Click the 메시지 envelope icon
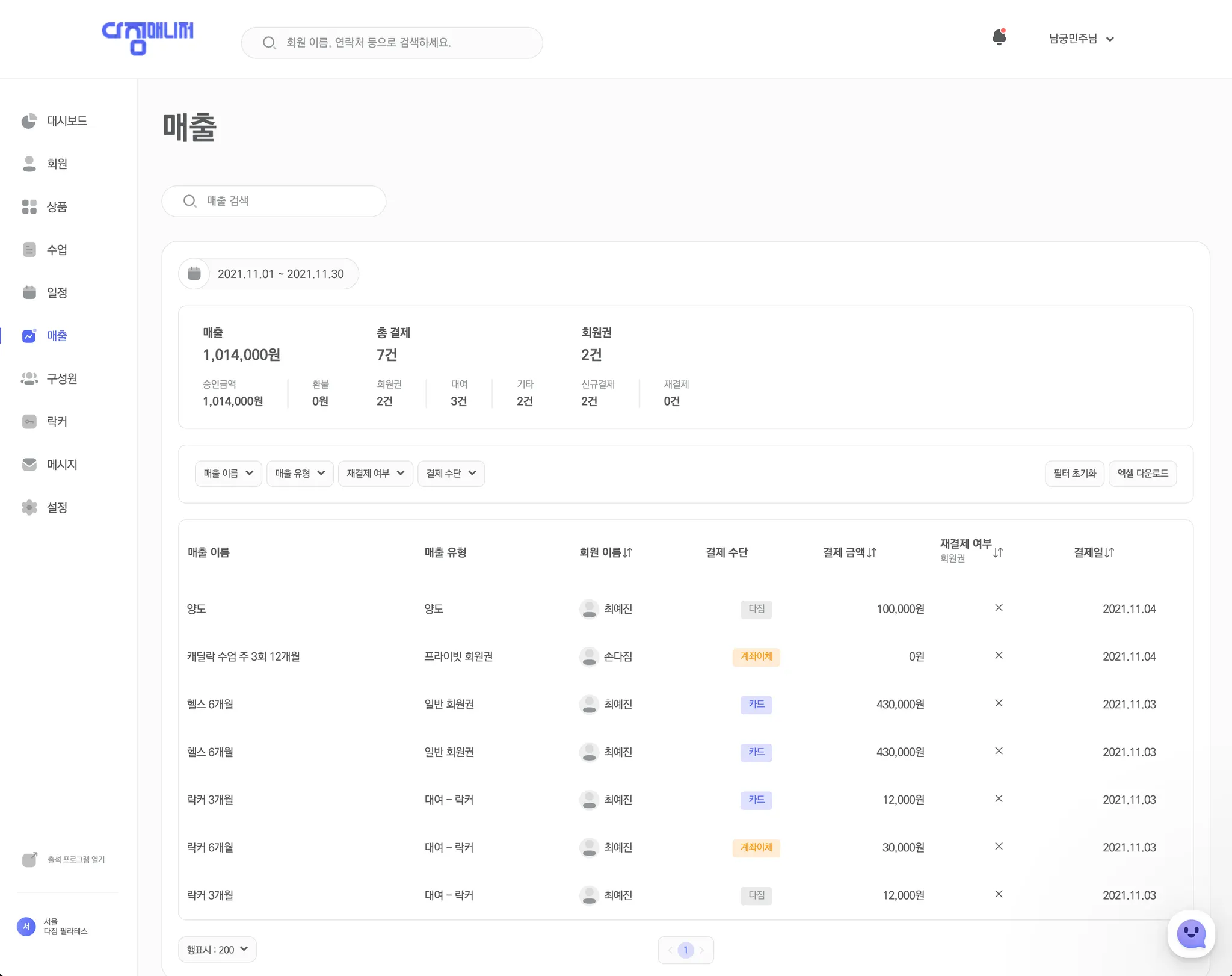Screen dimensions: 1232x976 tap(29, 465)
